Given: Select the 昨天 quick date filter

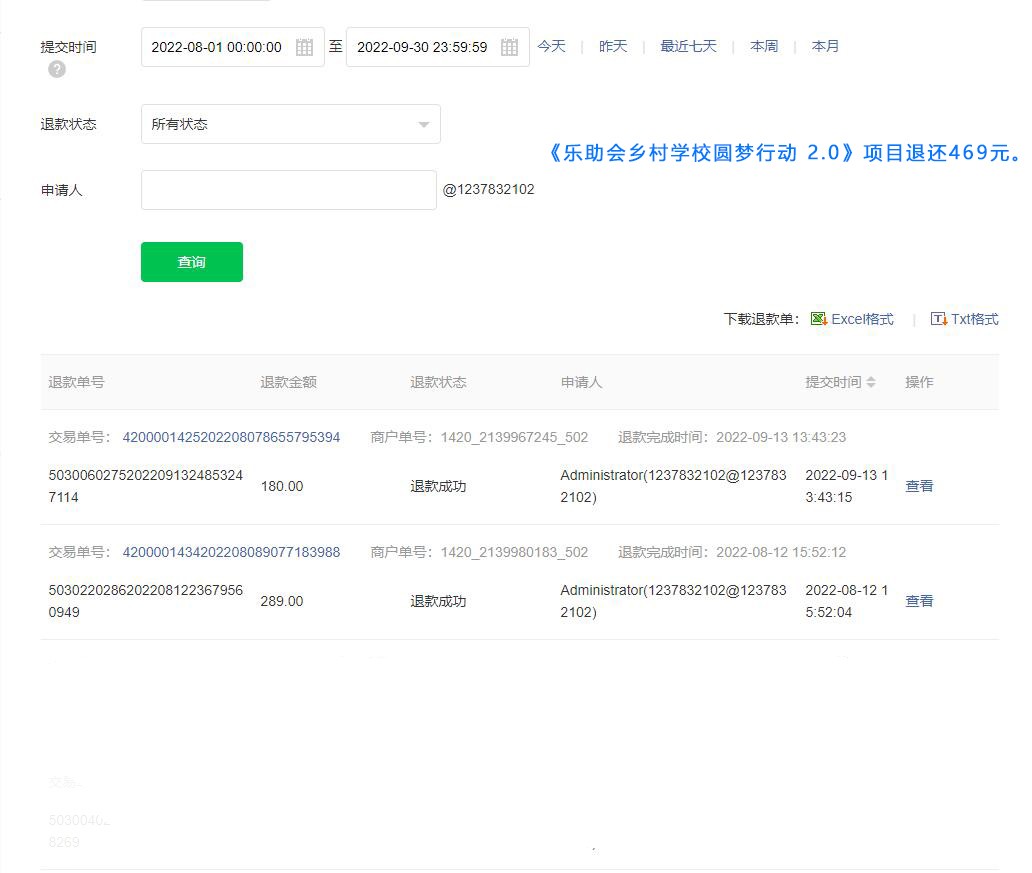Looking at the screenshot, I should point(613,46).
